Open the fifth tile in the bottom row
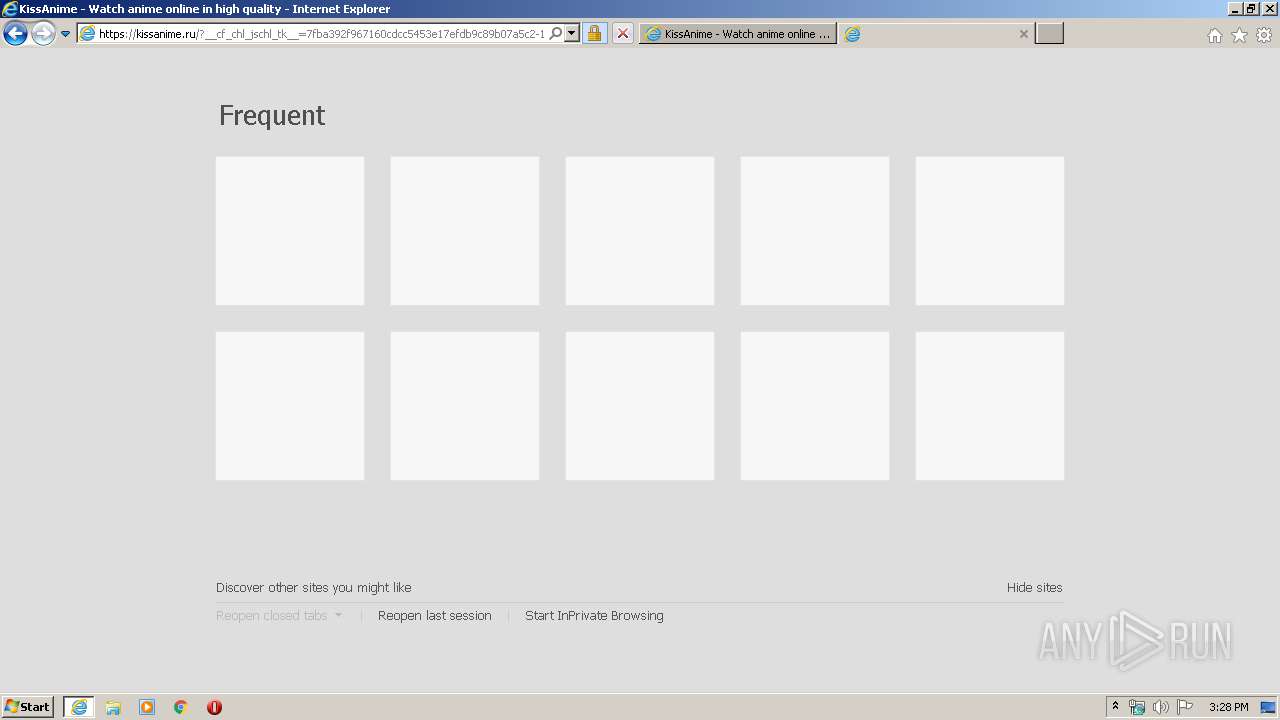1280x720 pixels. pos(990,406)
